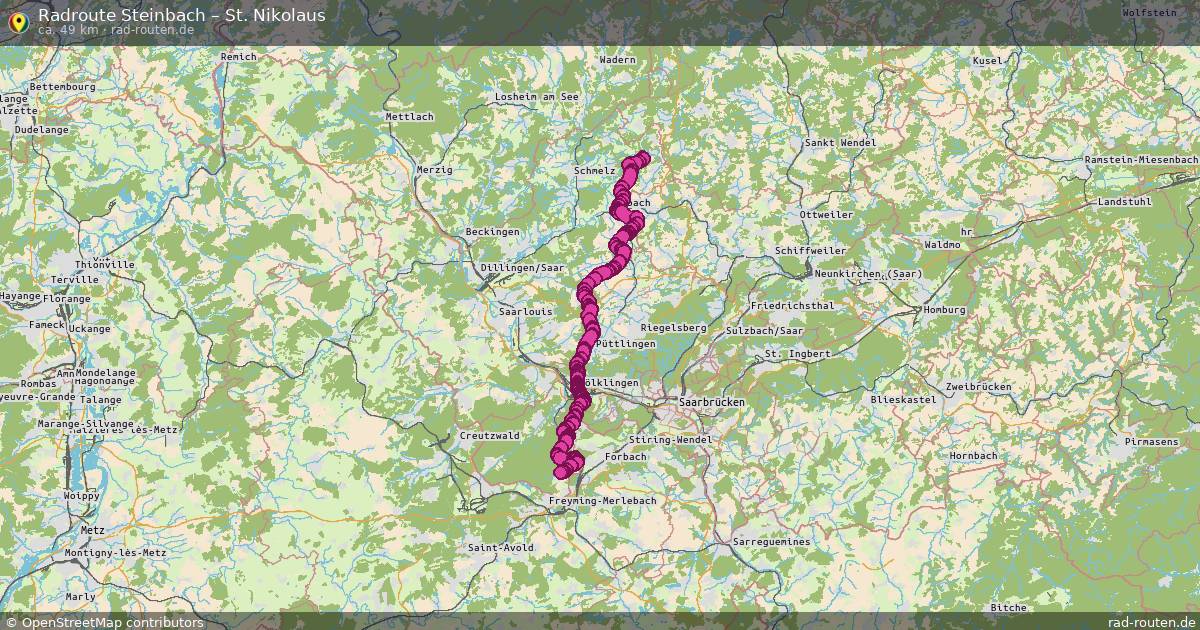Click the Saarlouis town label
This screenshot has width=1200, height=630.
[x=525, y=312]
